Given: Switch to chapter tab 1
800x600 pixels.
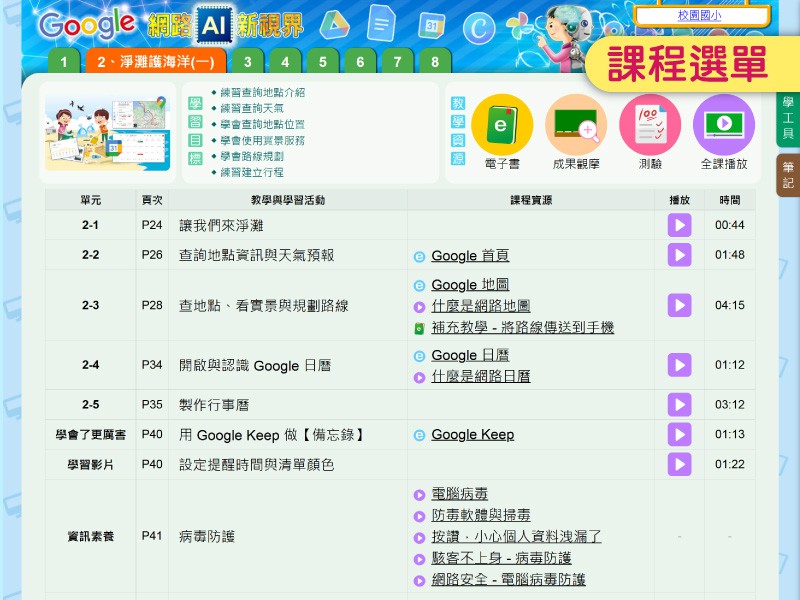Looking at the screenshot, I should [63, 62].
